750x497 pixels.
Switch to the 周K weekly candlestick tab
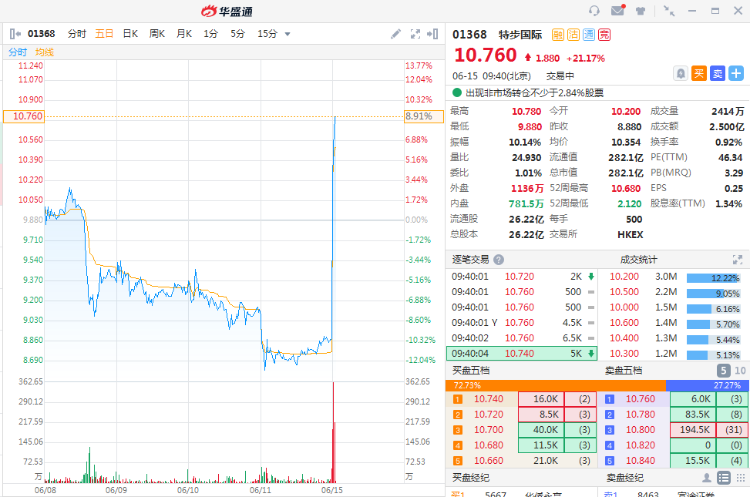[157, 33]
